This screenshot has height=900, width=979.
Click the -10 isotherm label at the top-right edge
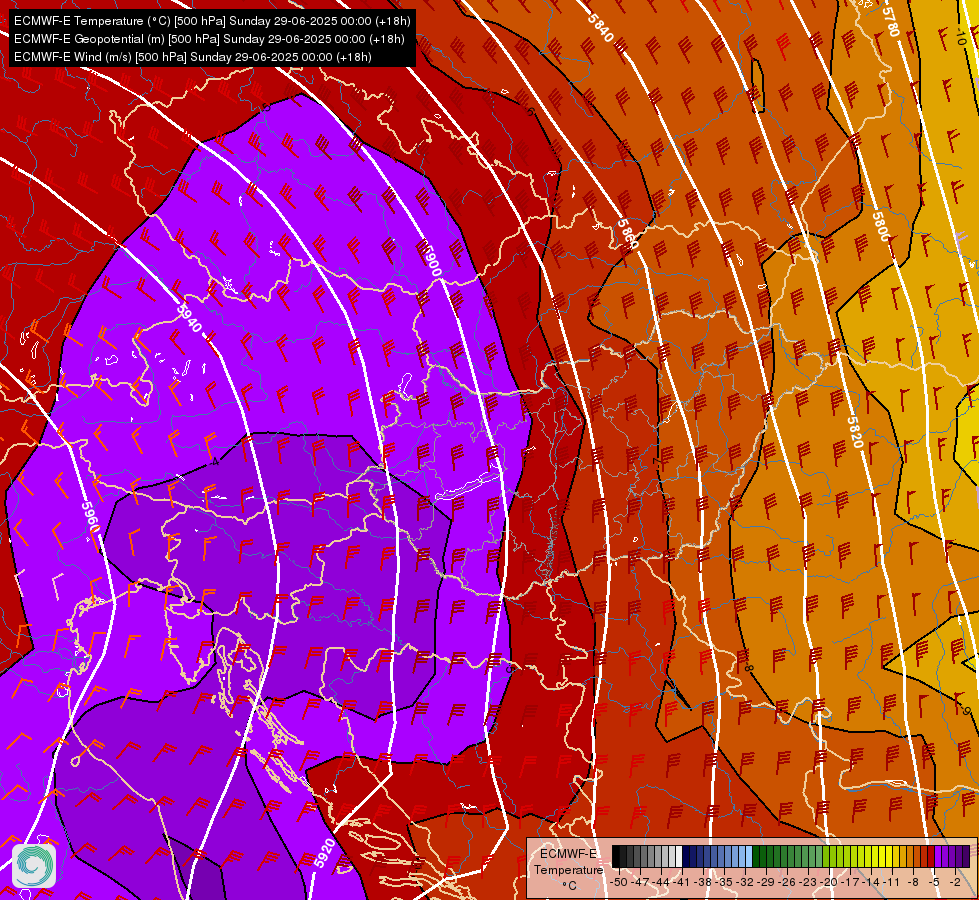961,36
